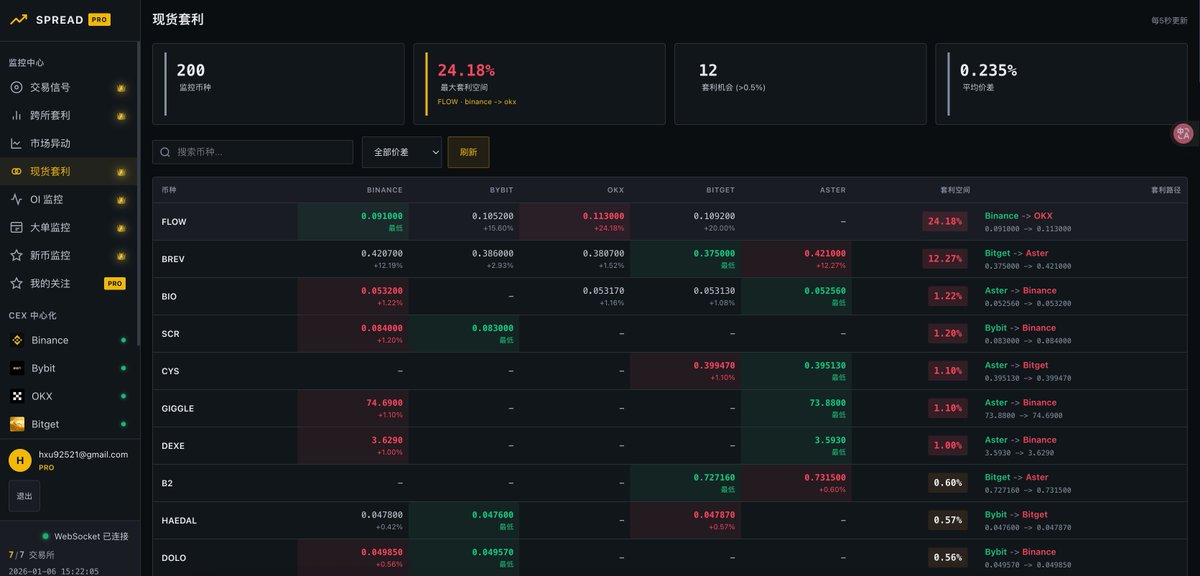Click the user avatar H circle
The width and height of the screenshot is (1200, 576).
(x=19, y=460)
